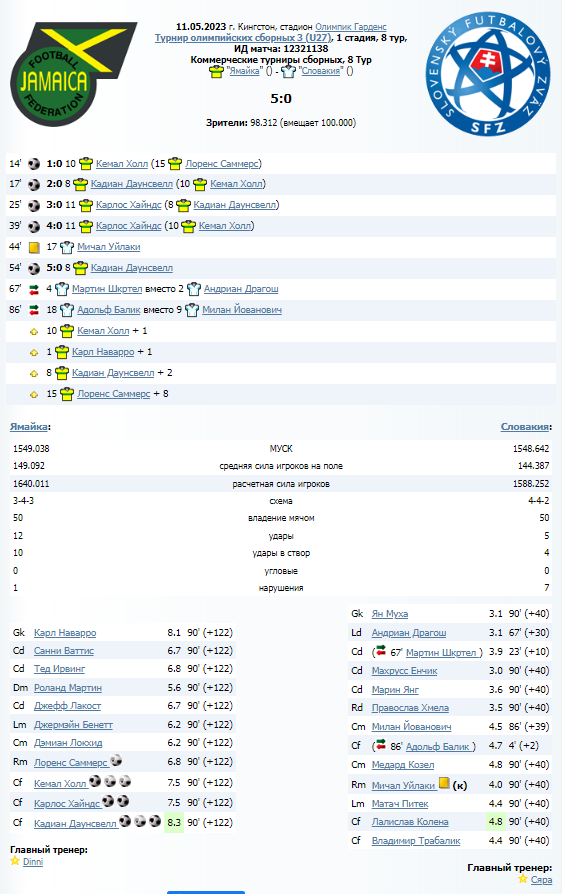Click the yellow card icon at minute 44

click(34, 247)
